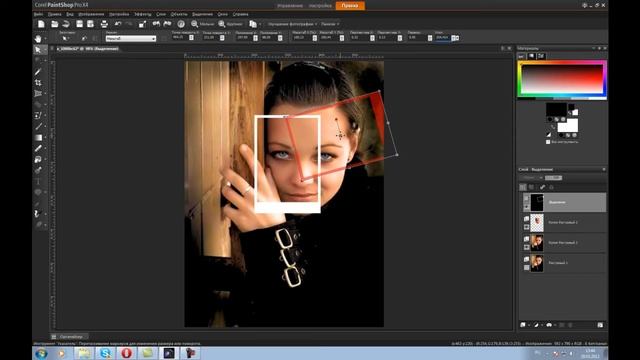Open Skype from the taskbar

(105, 353)
